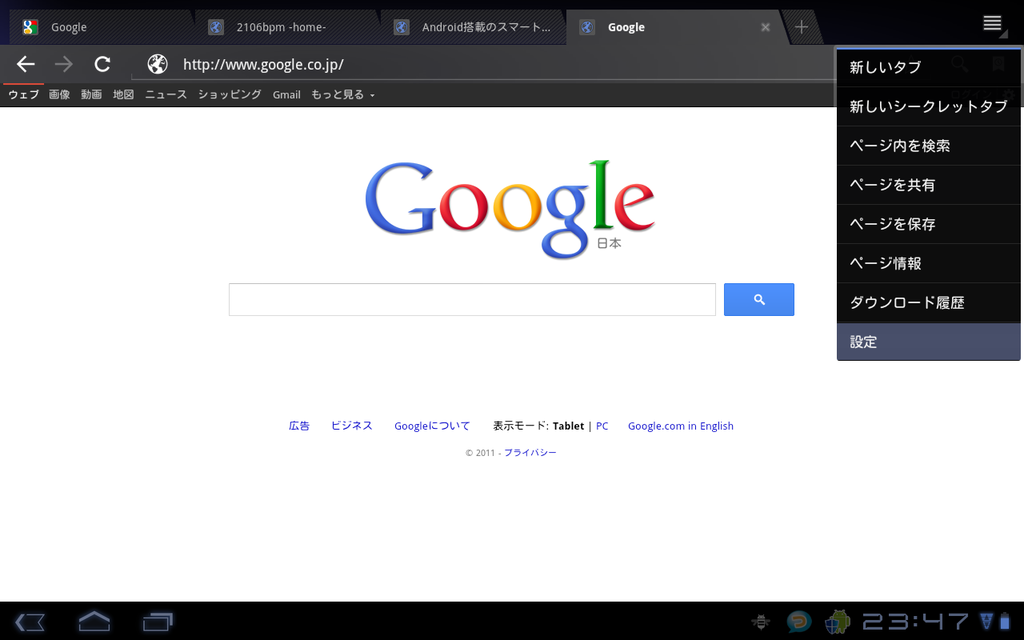Click the 23:47 clock in system bar

pyautogui.click(x=916, y=621)
